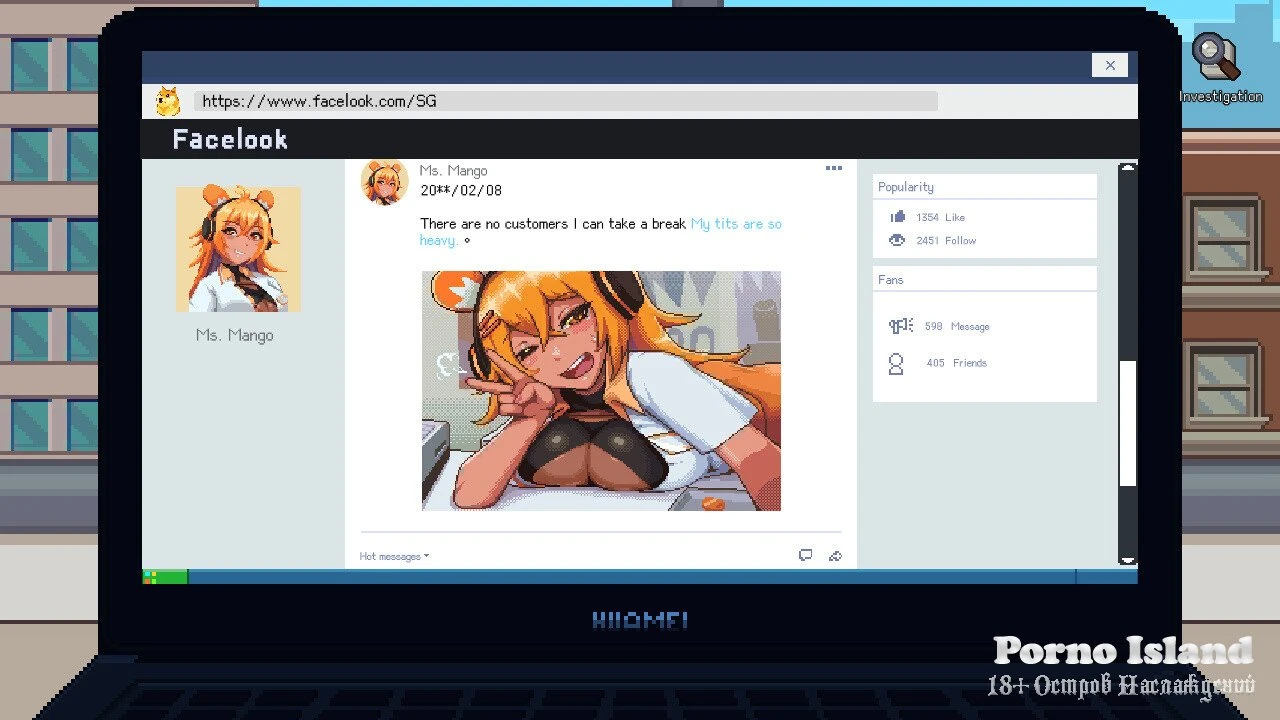
Task: Close the browser window with X
Action: pyautogui.click(x=1109, y=65)
